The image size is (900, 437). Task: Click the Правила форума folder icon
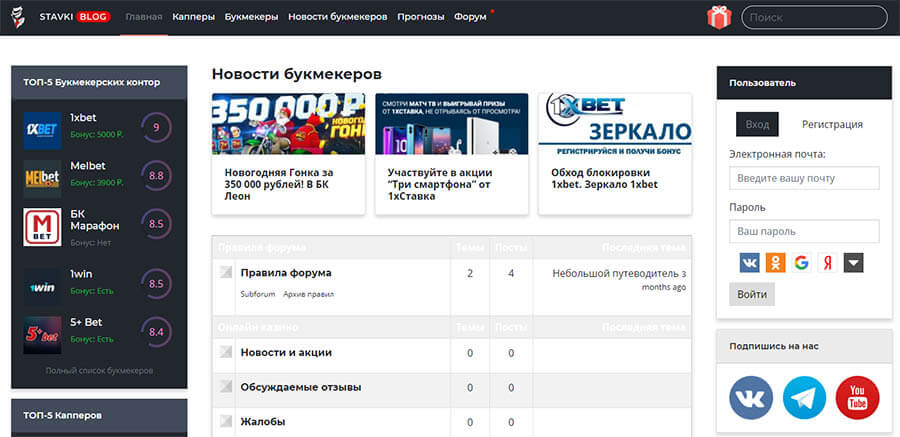(226, 272)
